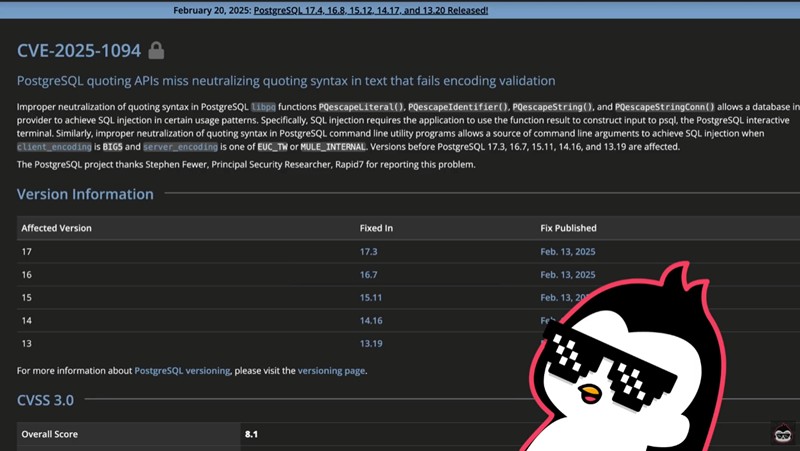800x451 pixels.
Task: Open Feb. 13, 2025 link for version 16
Action: [568, 274]
